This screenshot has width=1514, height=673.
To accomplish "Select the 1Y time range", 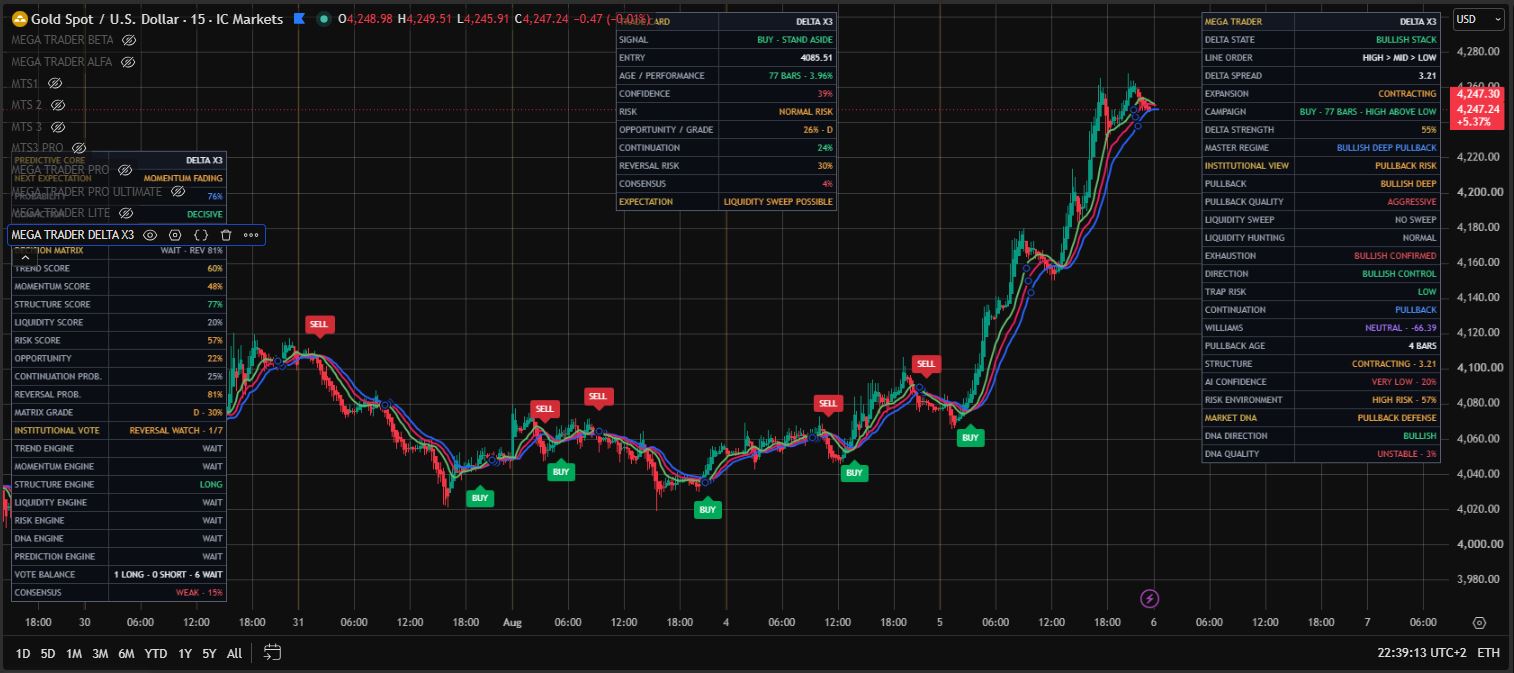I will coord(185,653).
